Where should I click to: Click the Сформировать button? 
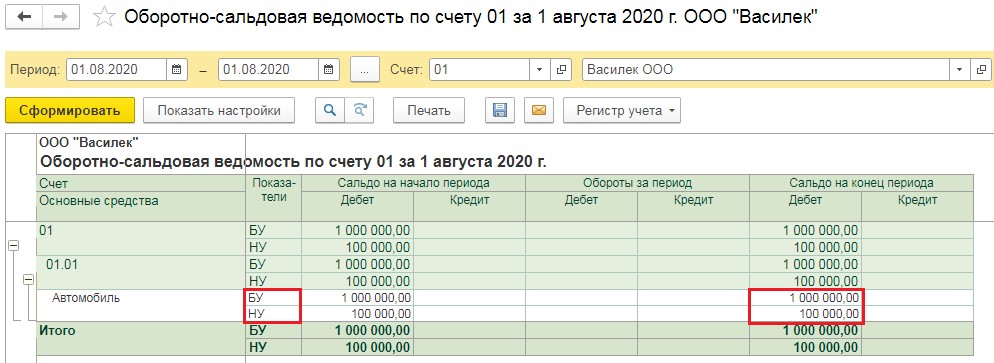tap(70, 110)
